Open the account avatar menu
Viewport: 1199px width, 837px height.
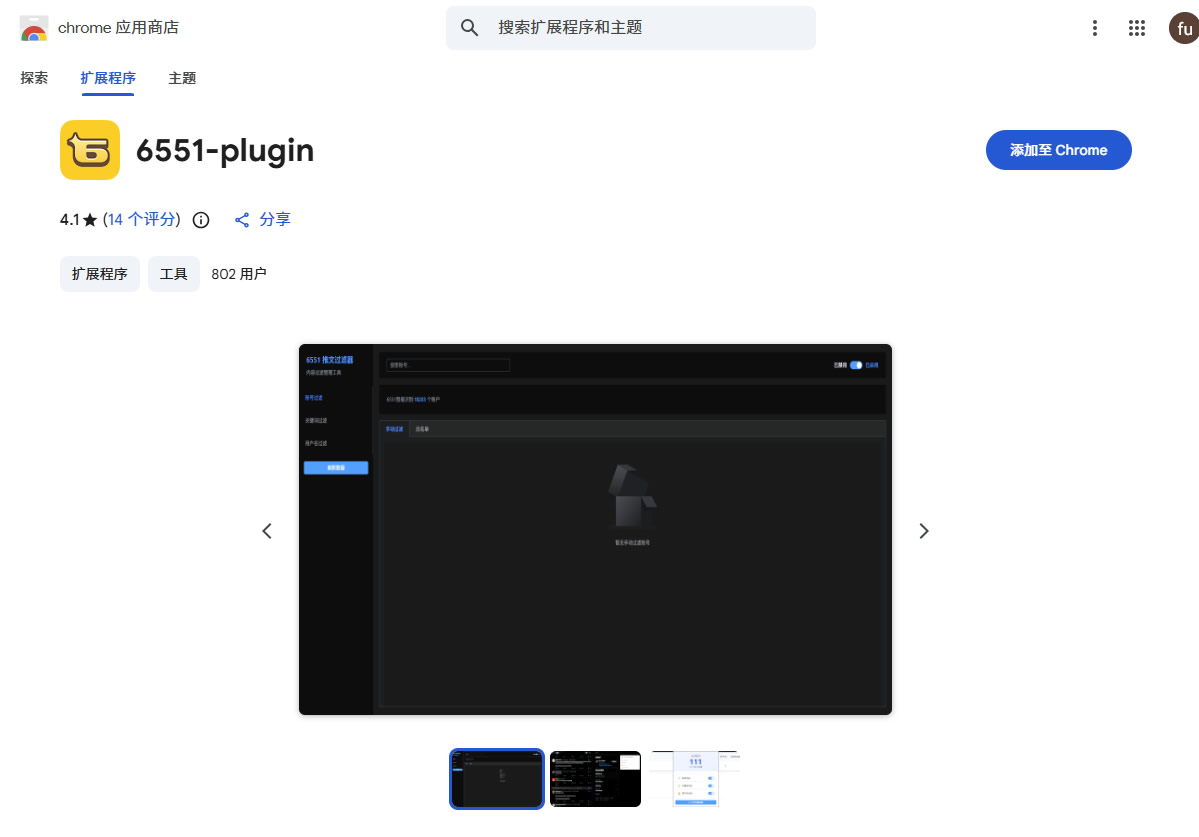[x=1184, y=28]
